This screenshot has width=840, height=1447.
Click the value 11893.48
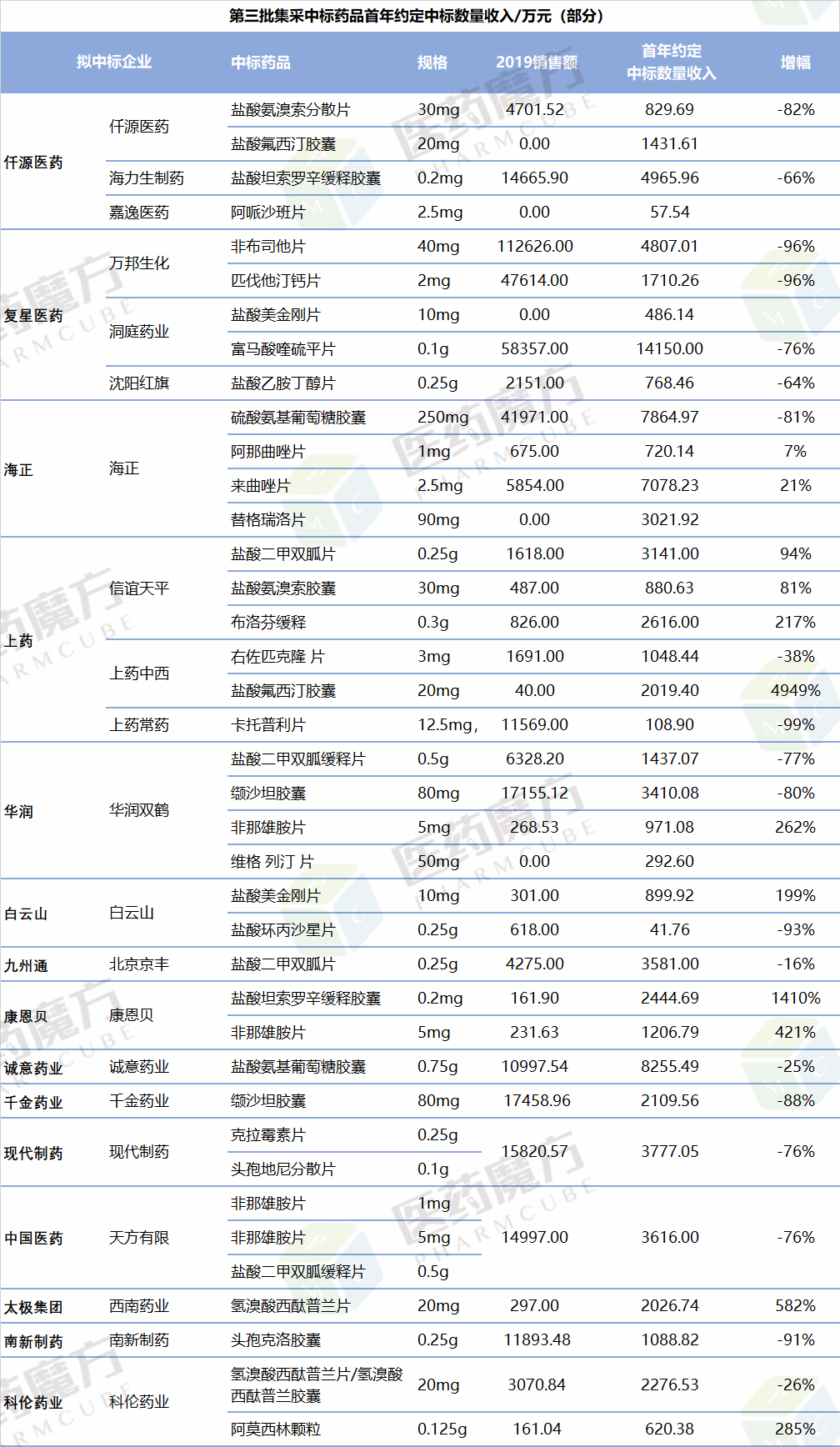pyautogui.click(x=537, y=1340)
